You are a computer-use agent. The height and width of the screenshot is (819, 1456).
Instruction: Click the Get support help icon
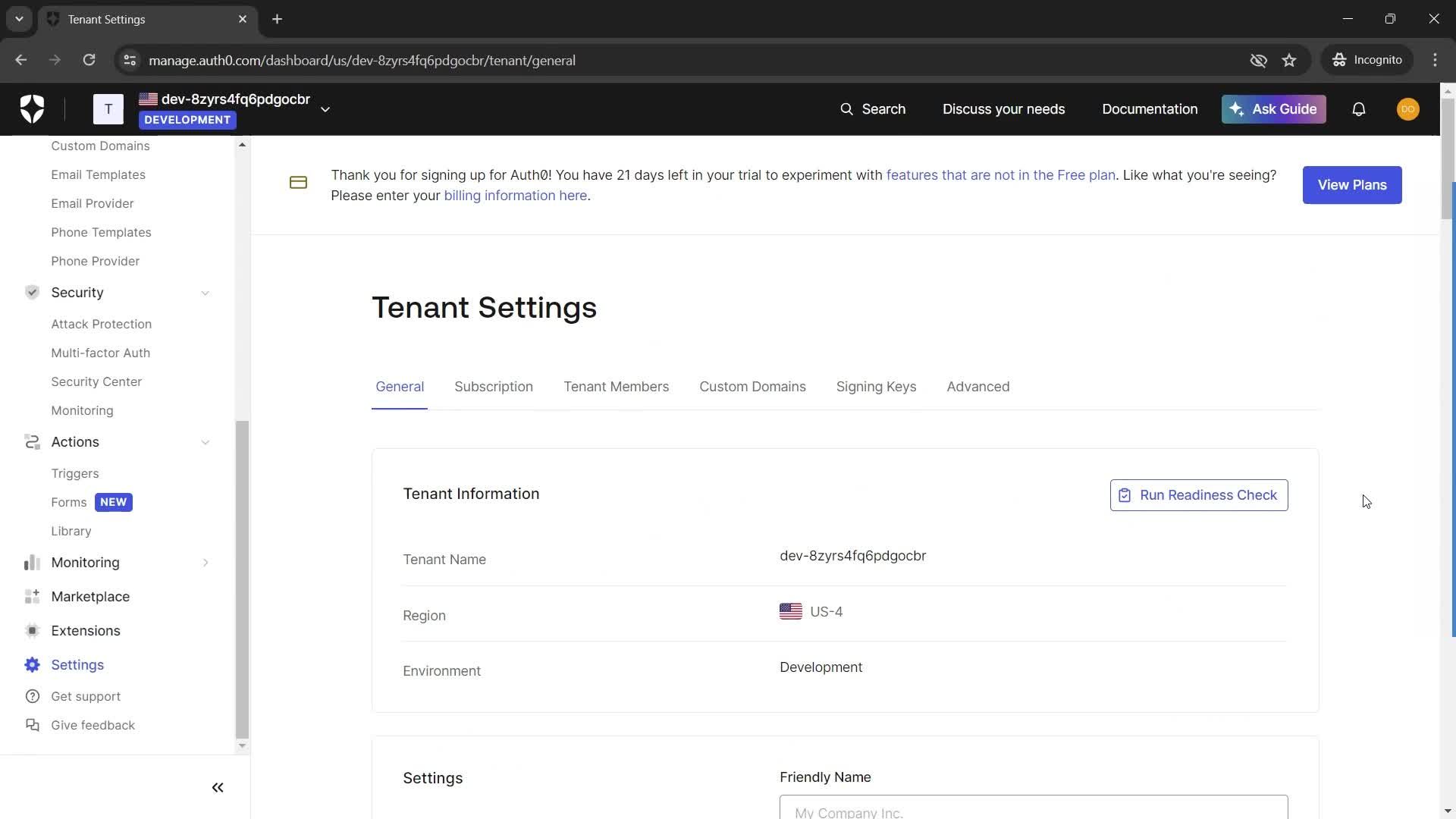32,696
